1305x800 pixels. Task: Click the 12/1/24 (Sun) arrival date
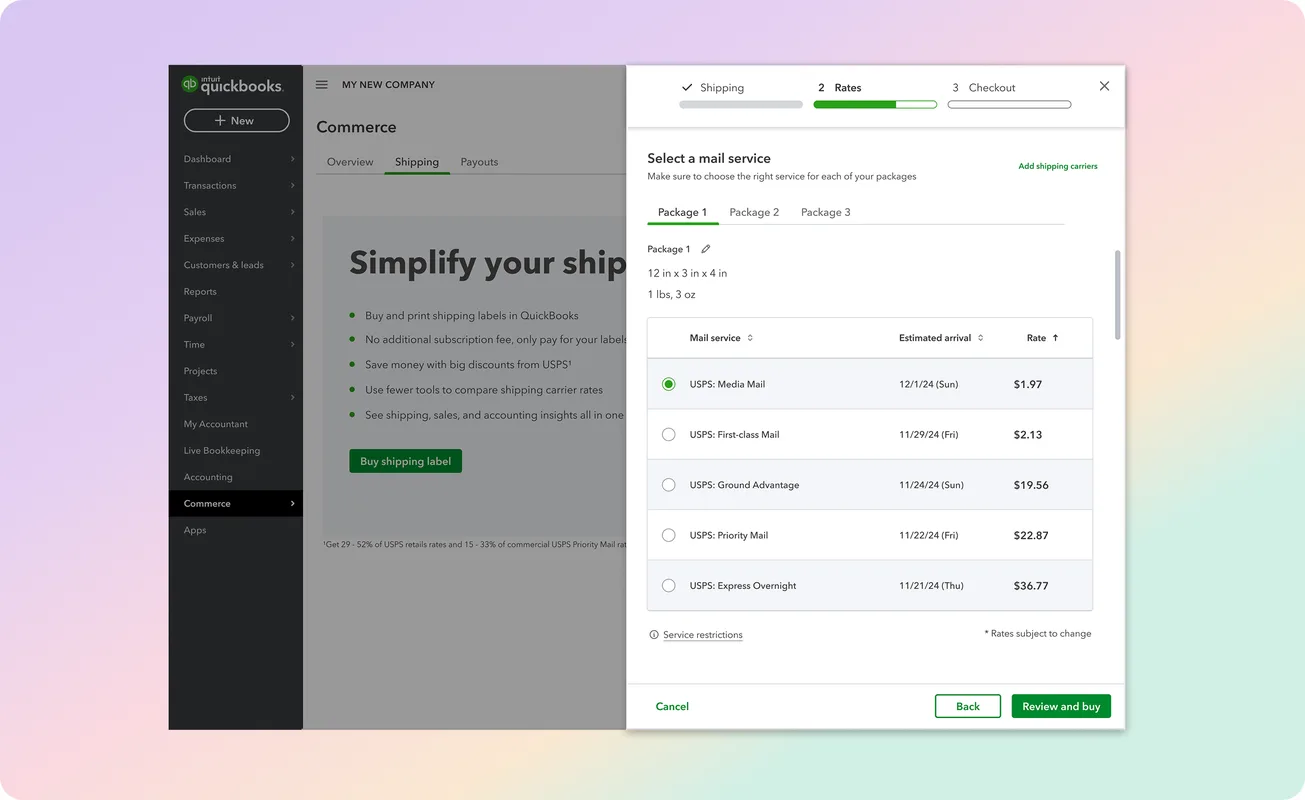(x=929, y=384)
